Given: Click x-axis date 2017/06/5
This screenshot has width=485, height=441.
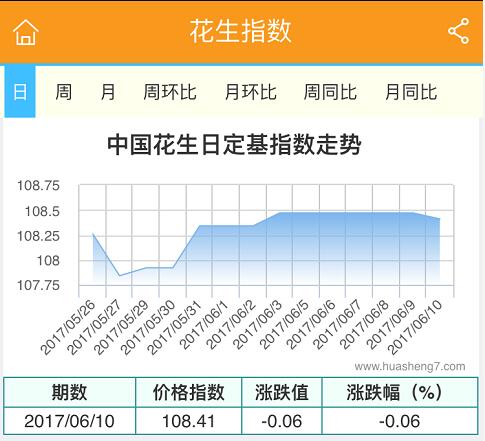Looking at the screenshot, I should click(x=283, y=325).
